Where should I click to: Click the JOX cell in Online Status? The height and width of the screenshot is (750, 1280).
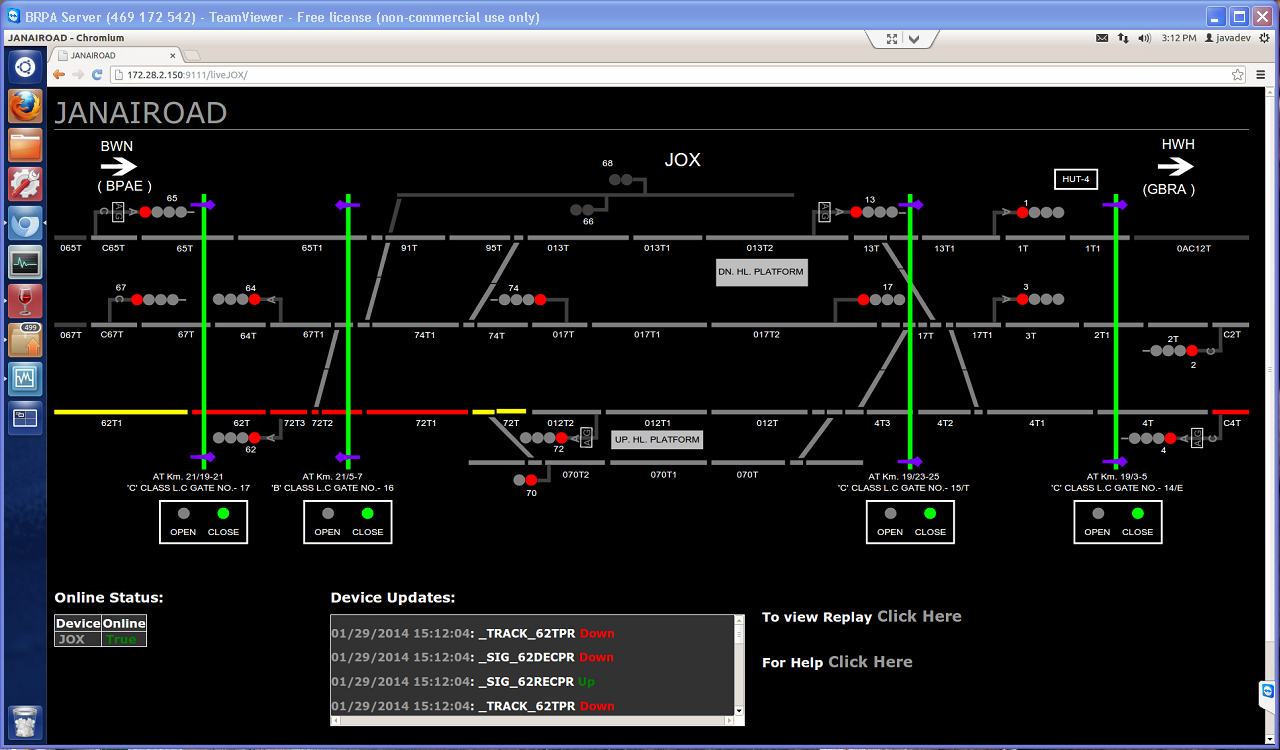click(77, 639)
